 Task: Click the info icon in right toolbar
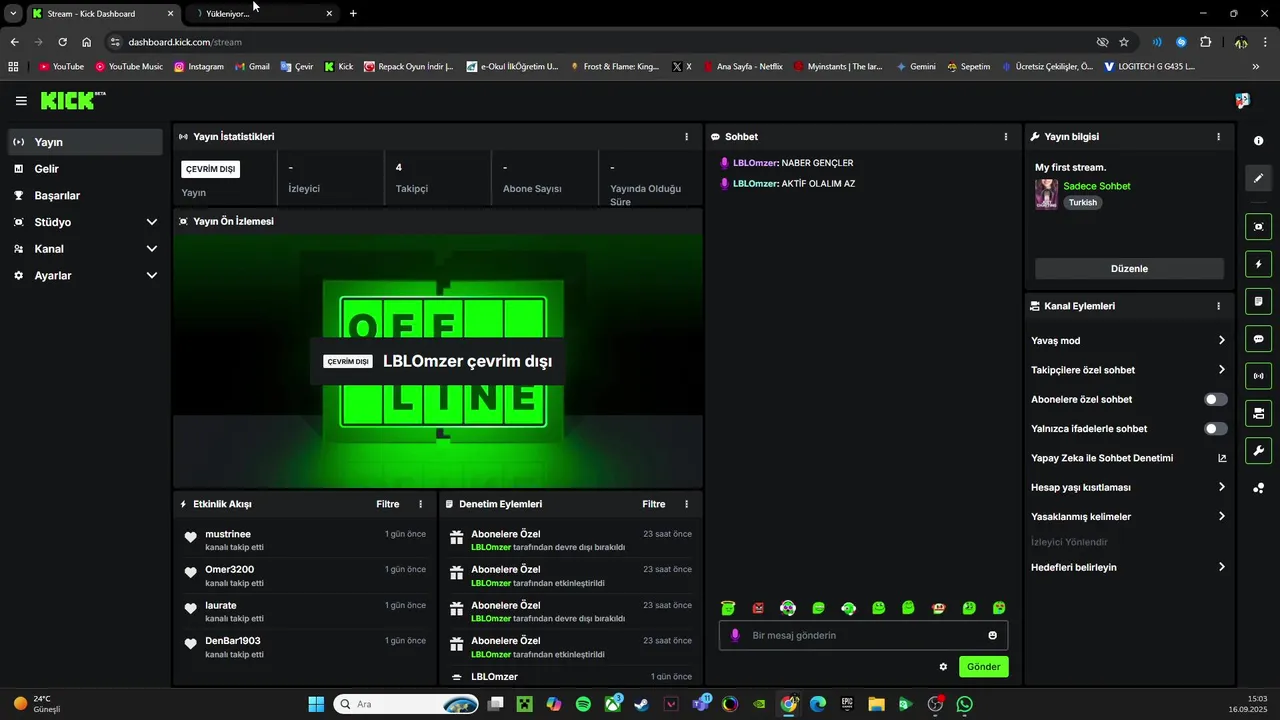pyautogui.click(x=1259, y=141)
